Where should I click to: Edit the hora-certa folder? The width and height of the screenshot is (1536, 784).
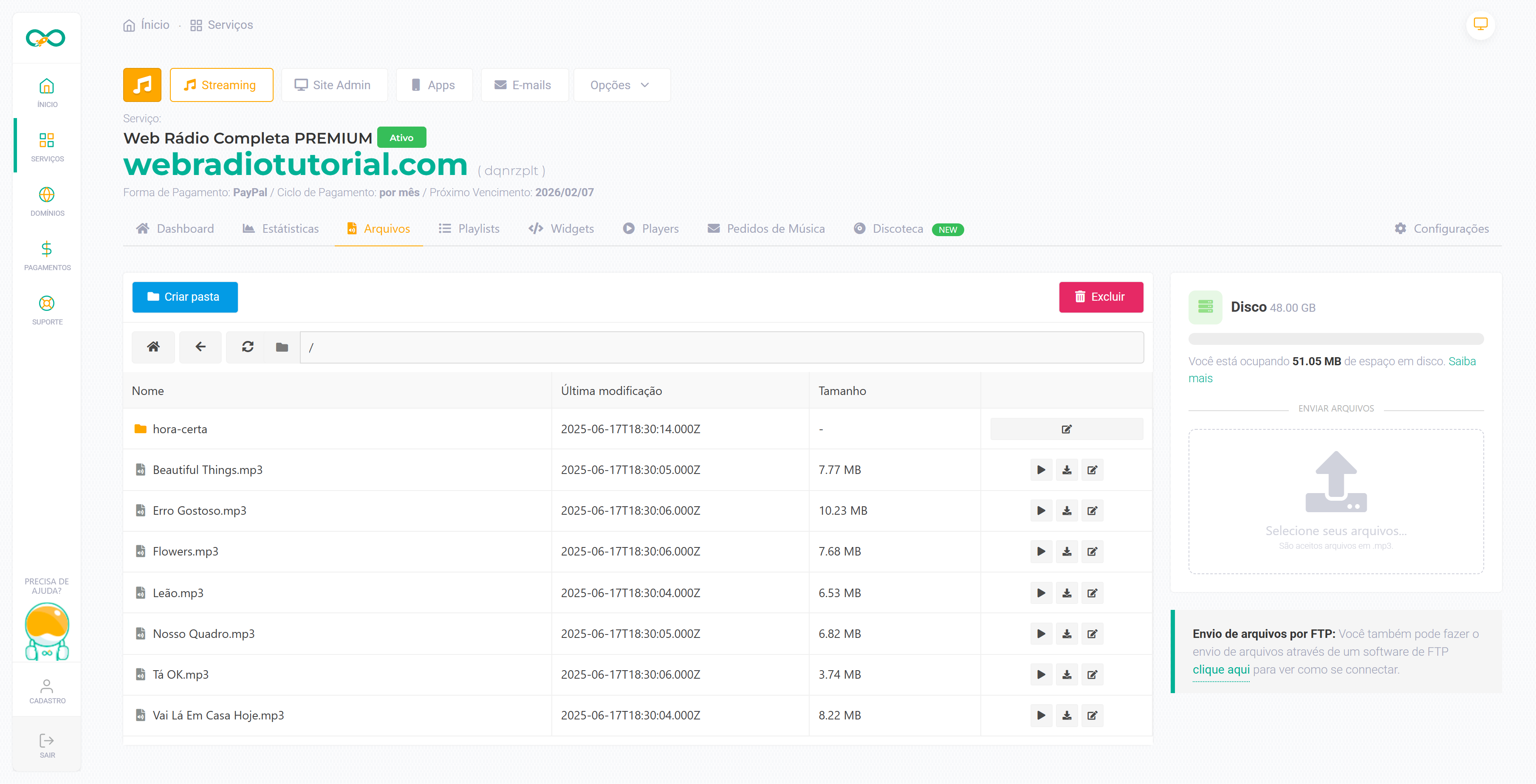point(1066,429)
